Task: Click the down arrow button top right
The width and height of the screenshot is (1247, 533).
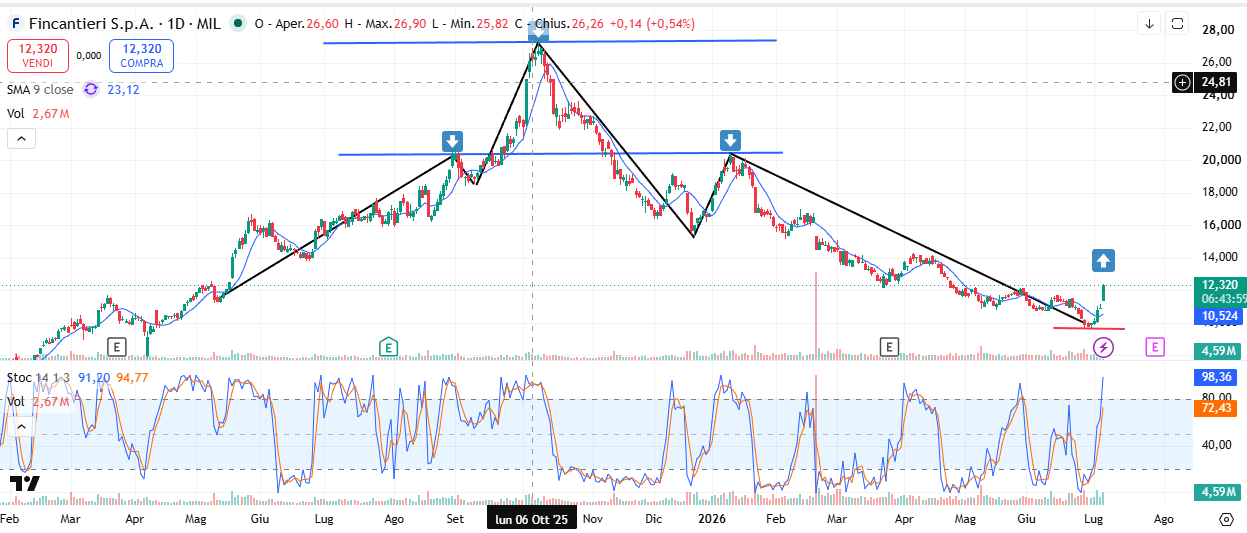Action: click(x=1150, y=23)
